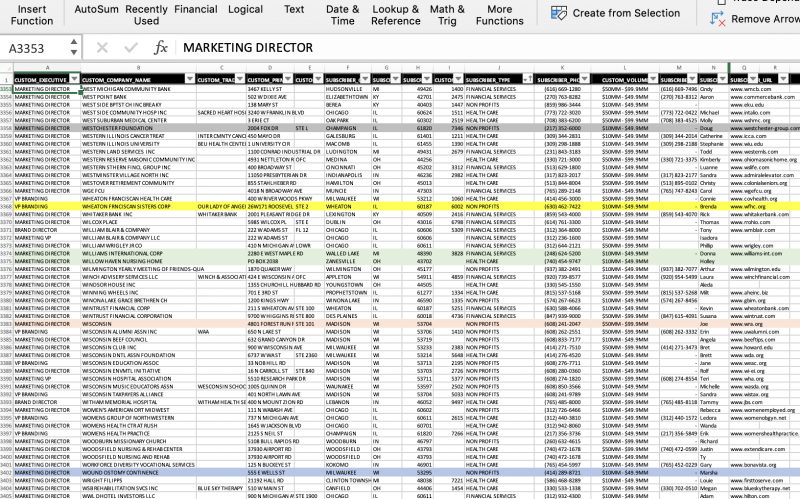This screenshot has width=800, height=499.
Task: Click the Name Box up/down arrows
Action: (x=74, y=47)
